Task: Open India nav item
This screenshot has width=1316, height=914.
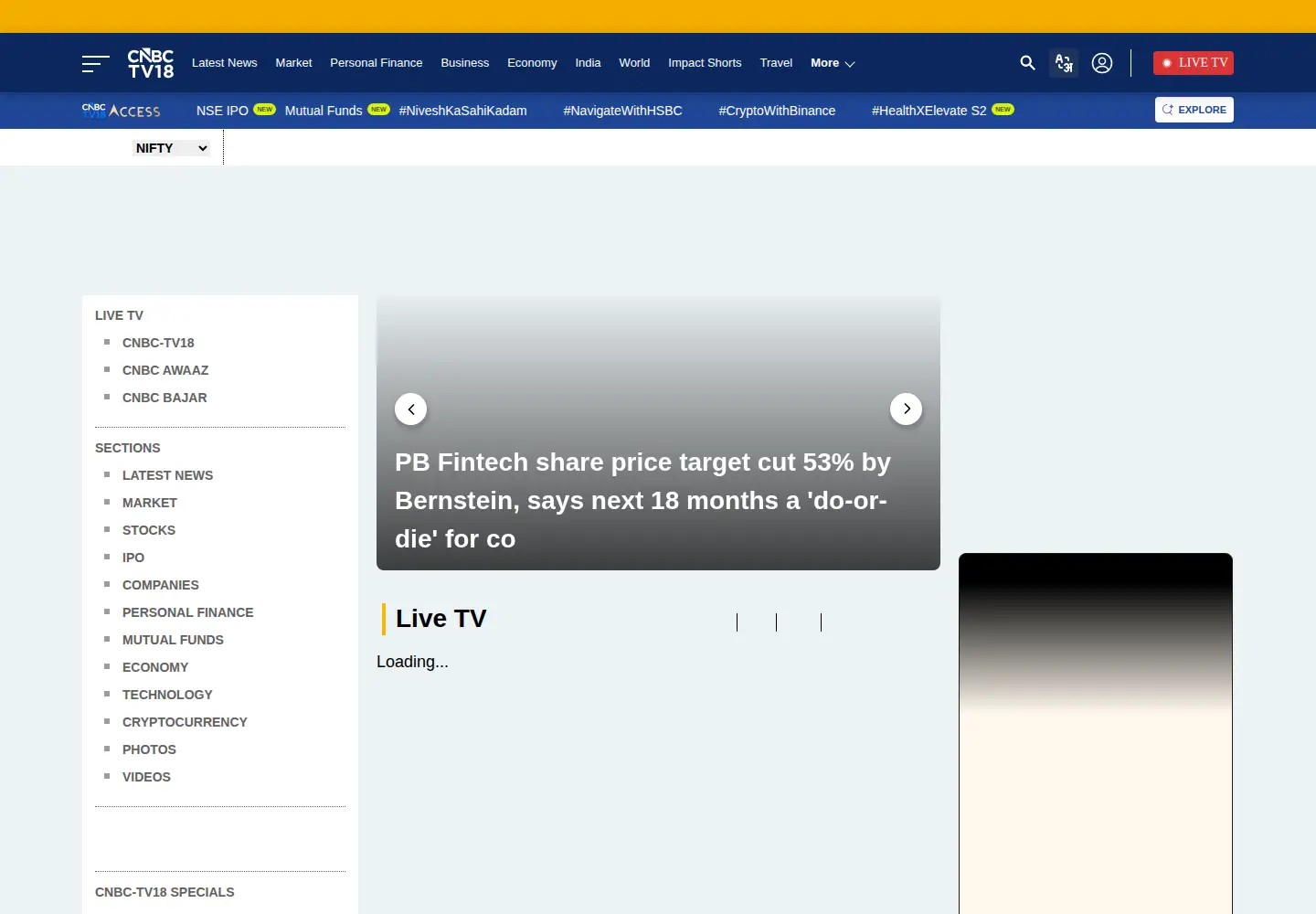Action: coord(588,63)
